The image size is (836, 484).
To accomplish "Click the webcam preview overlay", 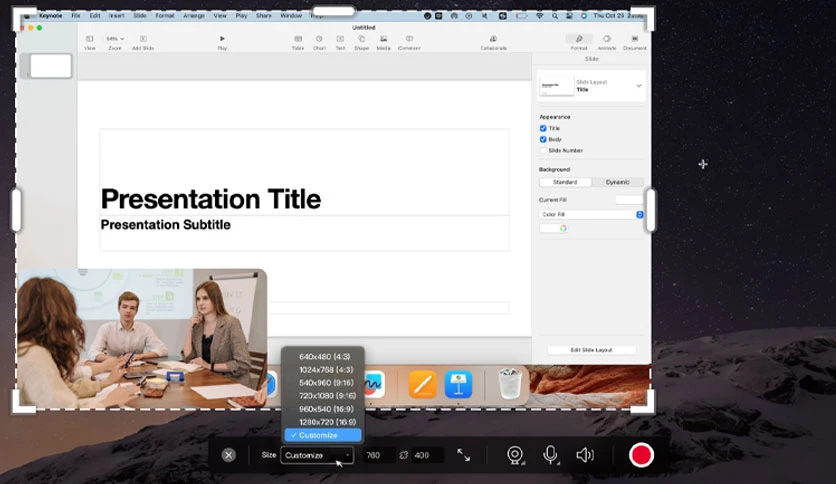I will click(x=142, y=338).
